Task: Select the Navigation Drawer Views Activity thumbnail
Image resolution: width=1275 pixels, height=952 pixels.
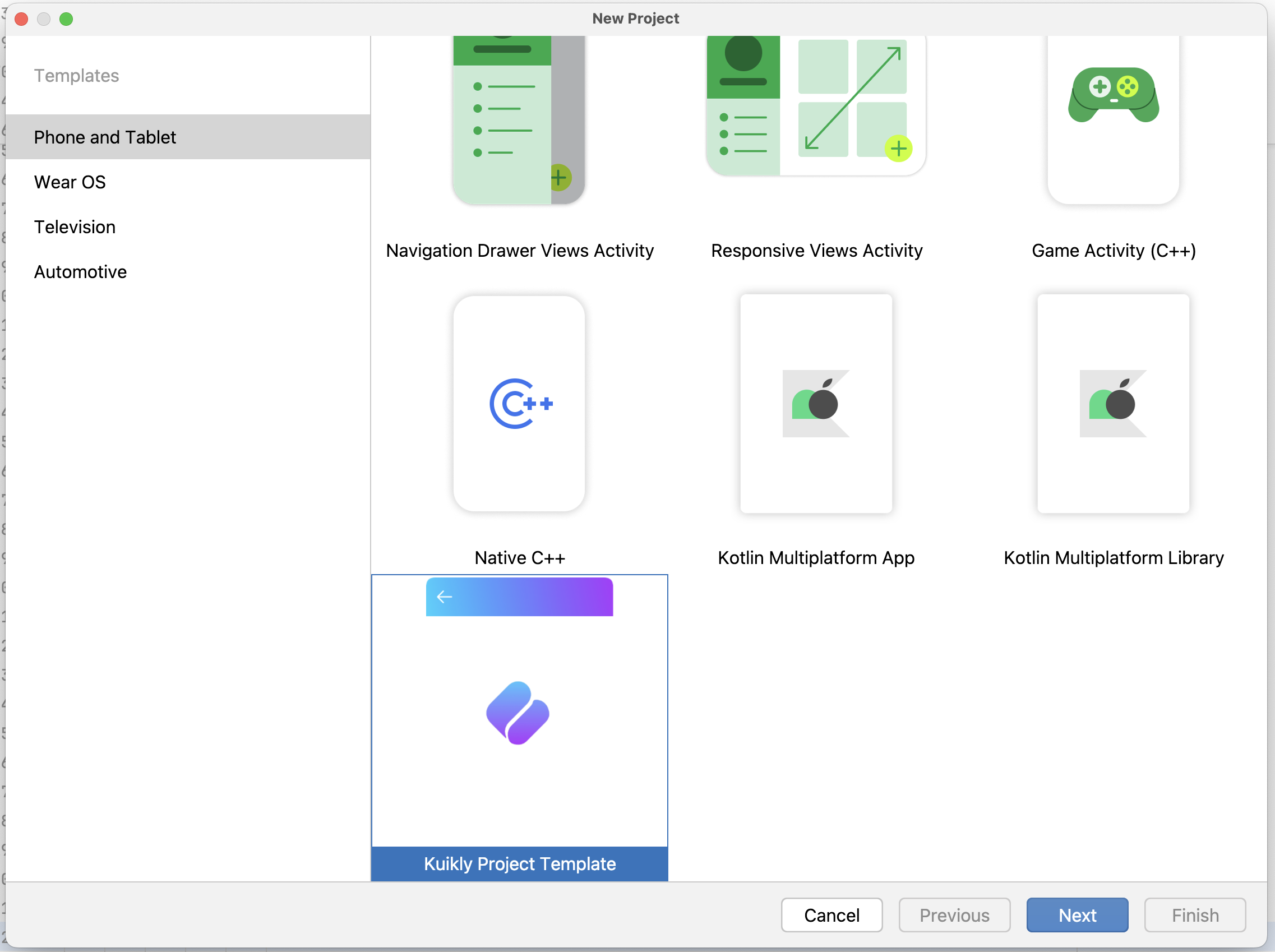Action: click(519, 120)
